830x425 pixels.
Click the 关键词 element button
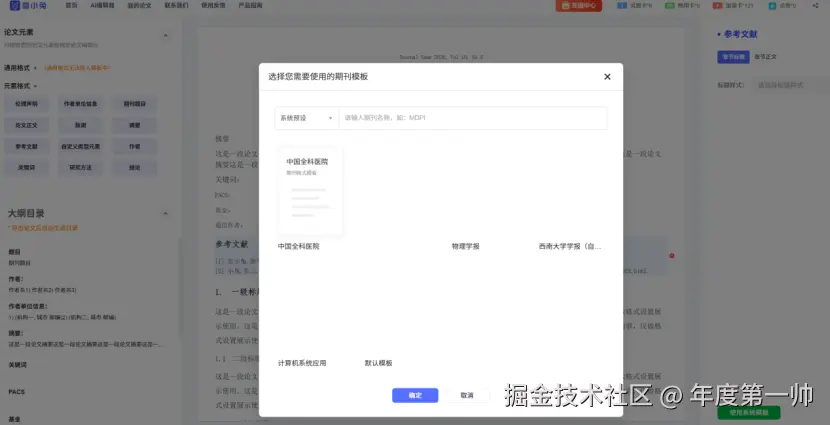click(x=26, y=168)
